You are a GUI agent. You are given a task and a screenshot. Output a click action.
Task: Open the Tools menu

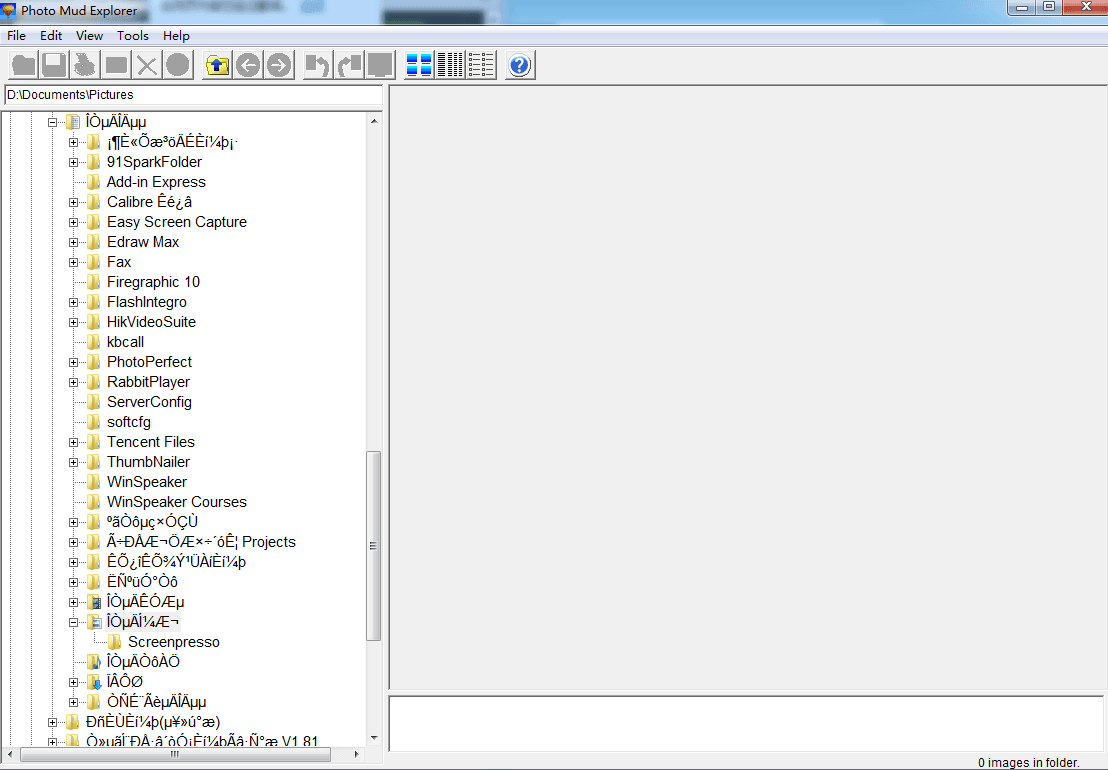coord(133,36)
